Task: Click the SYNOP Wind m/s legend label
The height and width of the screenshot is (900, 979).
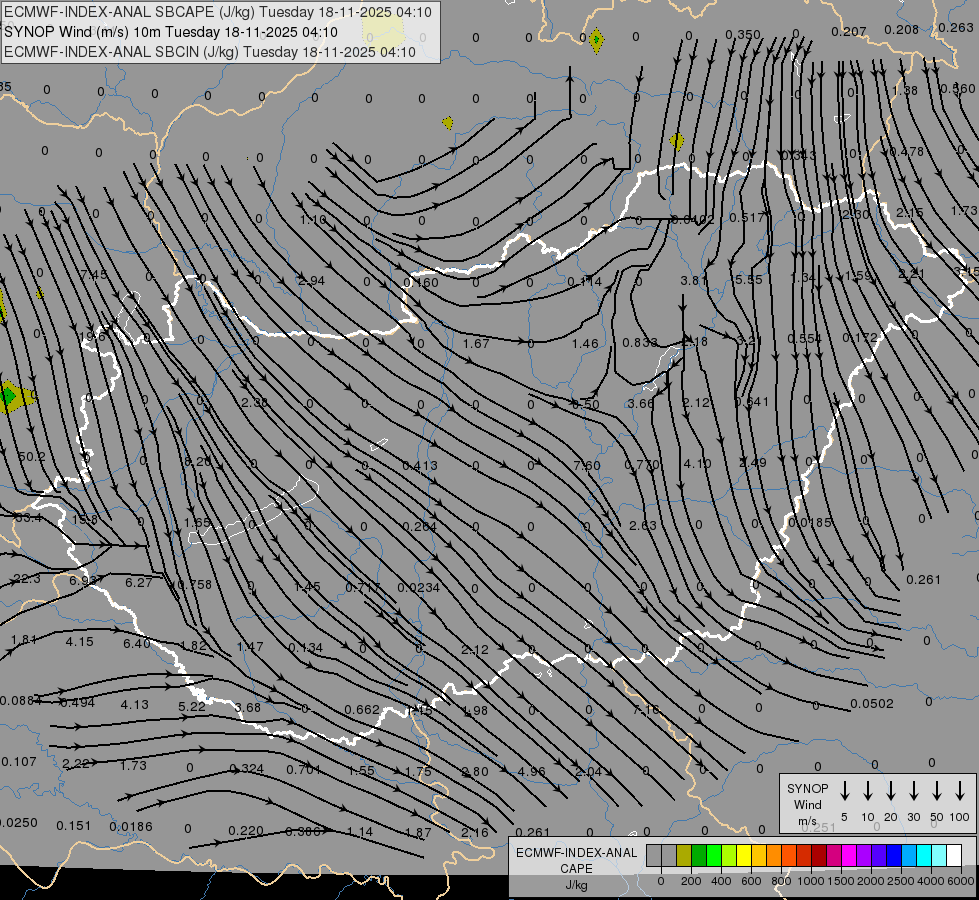Action: (x=807, y=804)
